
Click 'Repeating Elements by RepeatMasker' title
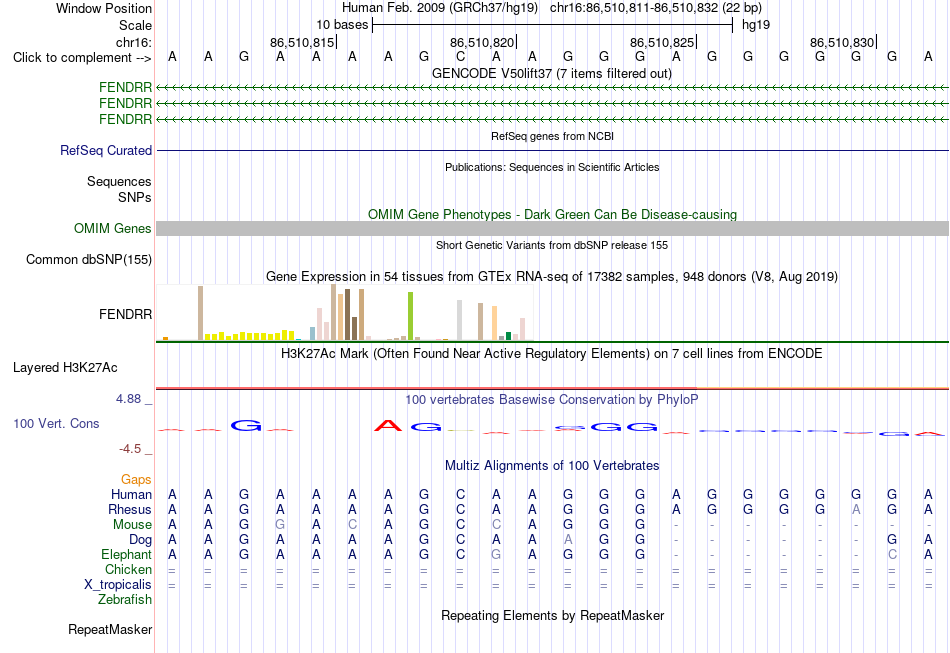coord(553,616)
